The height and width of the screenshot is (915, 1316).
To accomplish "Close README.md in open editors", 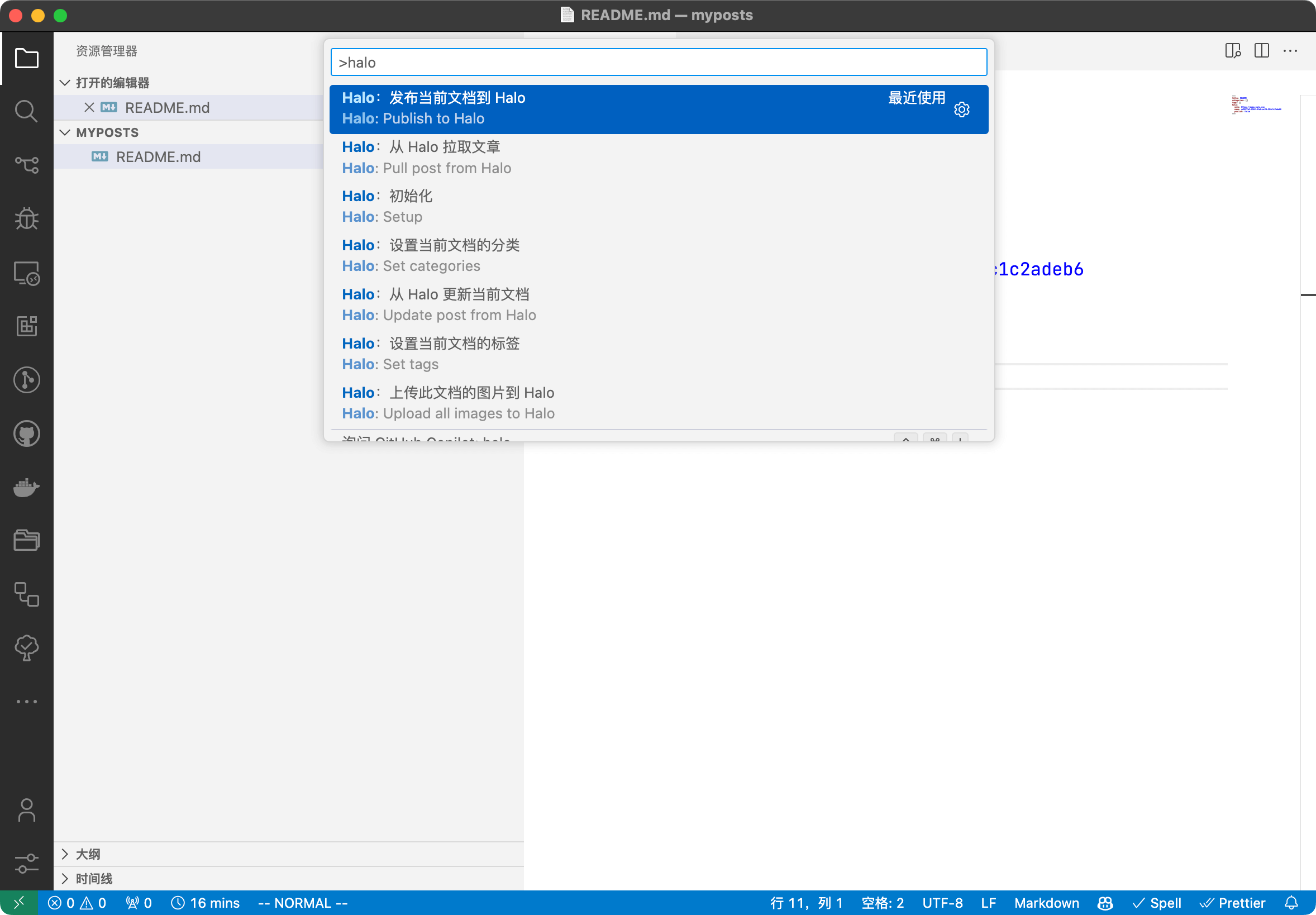I will click(x=89, y=107).
